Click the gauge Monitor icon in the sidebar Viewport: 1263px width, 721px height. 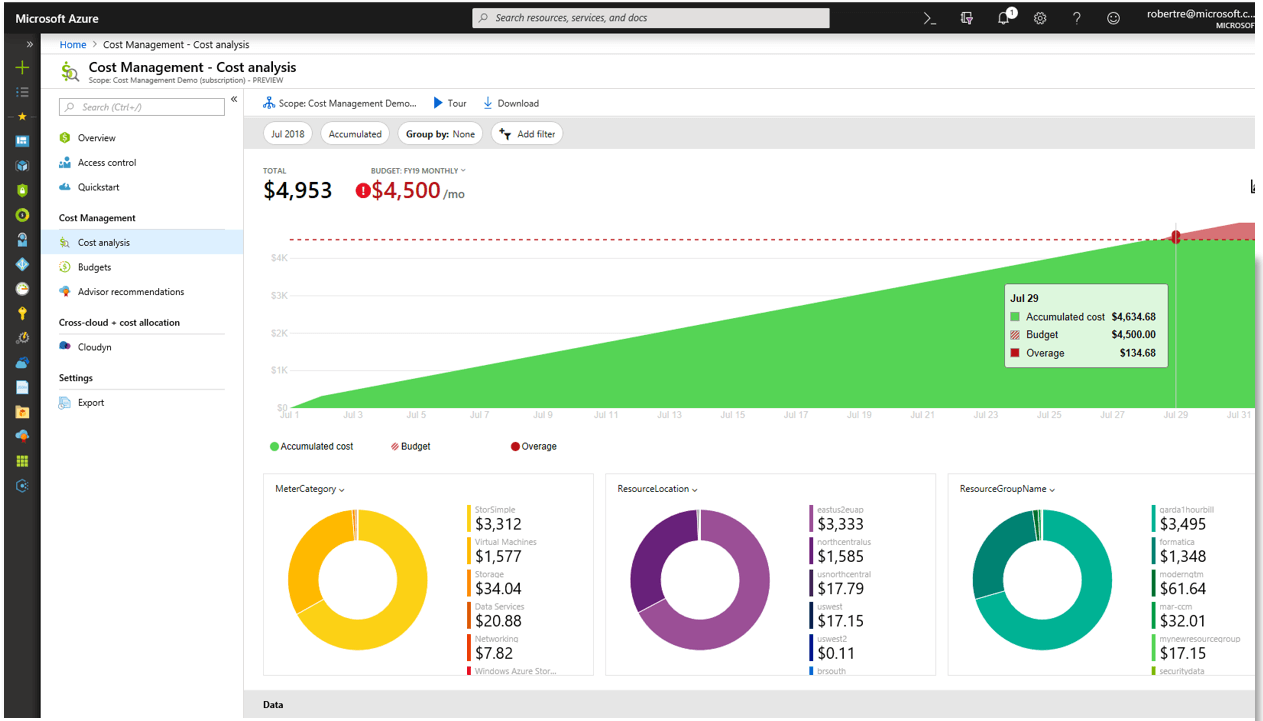point(22,289)
